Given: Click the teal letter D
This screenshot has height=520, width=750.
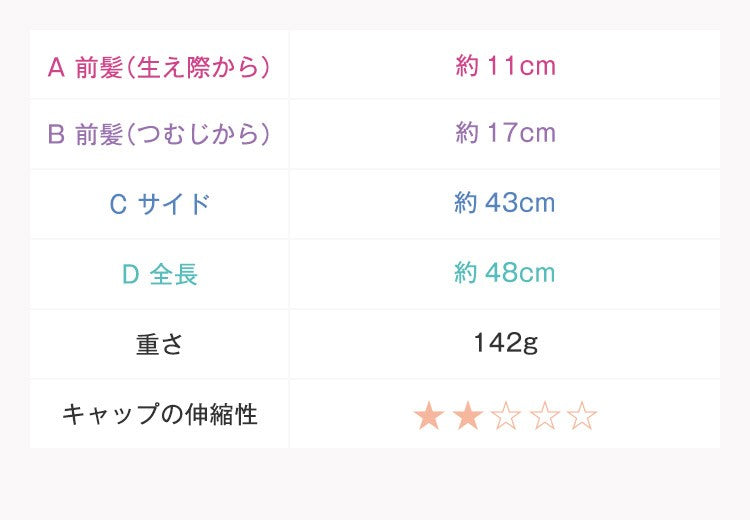Looking at the screenshot, I should tap(130, 274).
